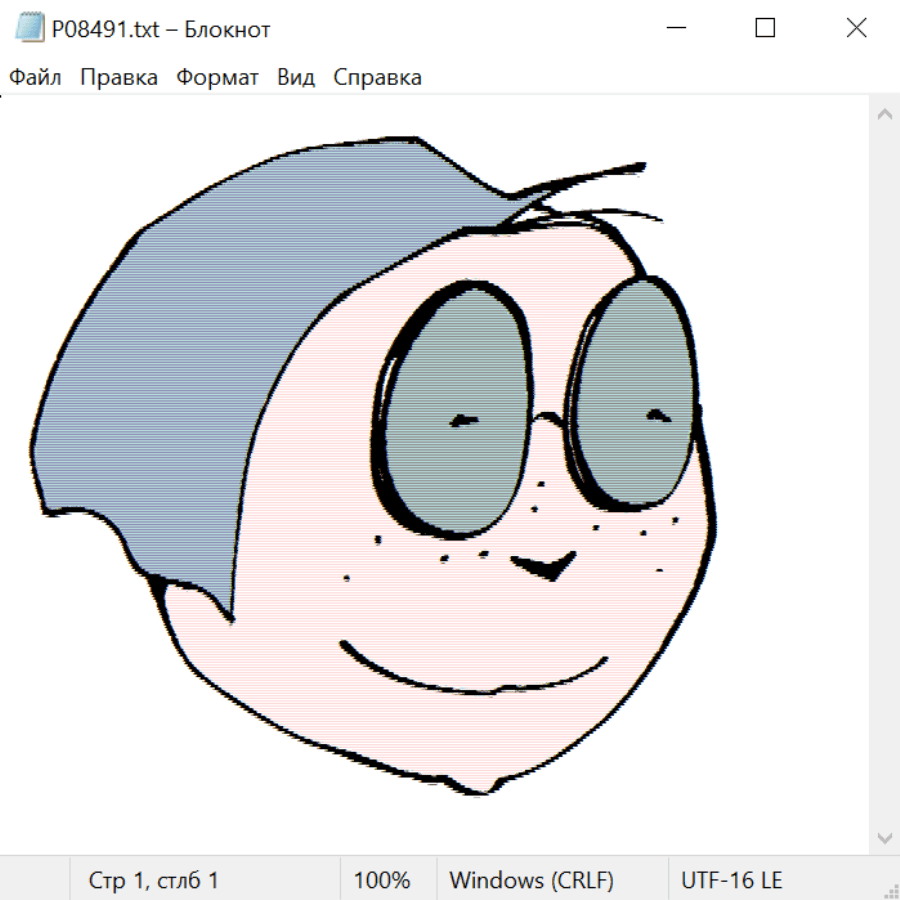Open the Файл menu
Image resolution: width=900 pixels, height=900 pixels.
[x=35, y=78]
